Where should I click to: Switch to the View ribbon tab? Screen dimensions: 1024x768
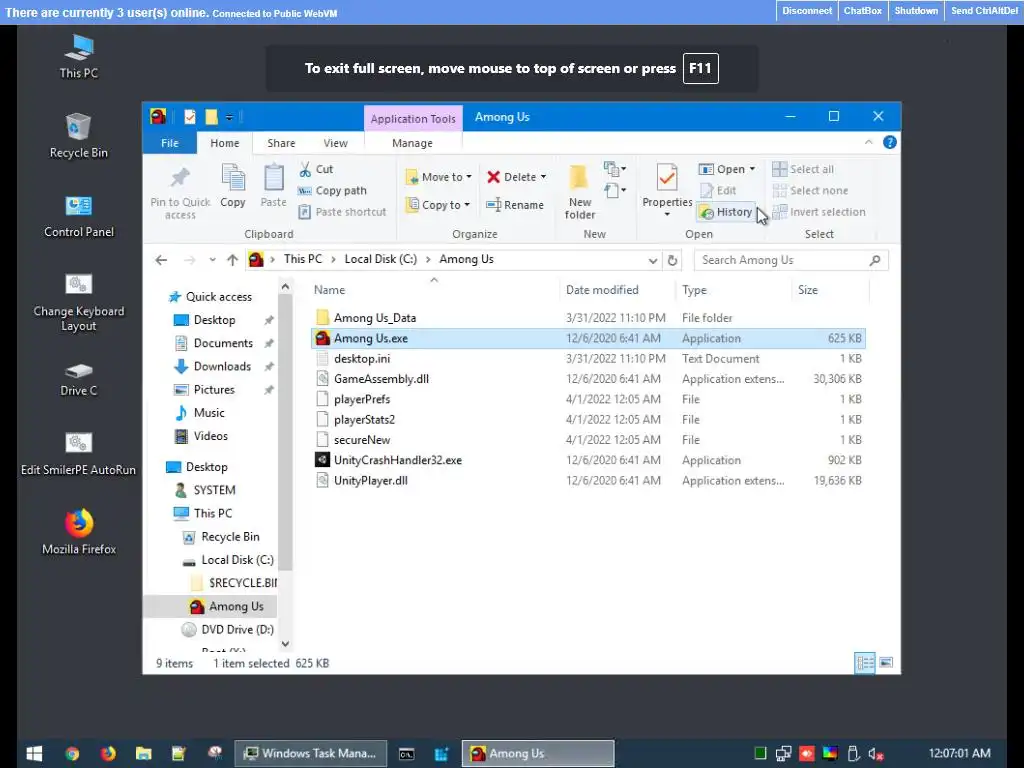[336, 143]
